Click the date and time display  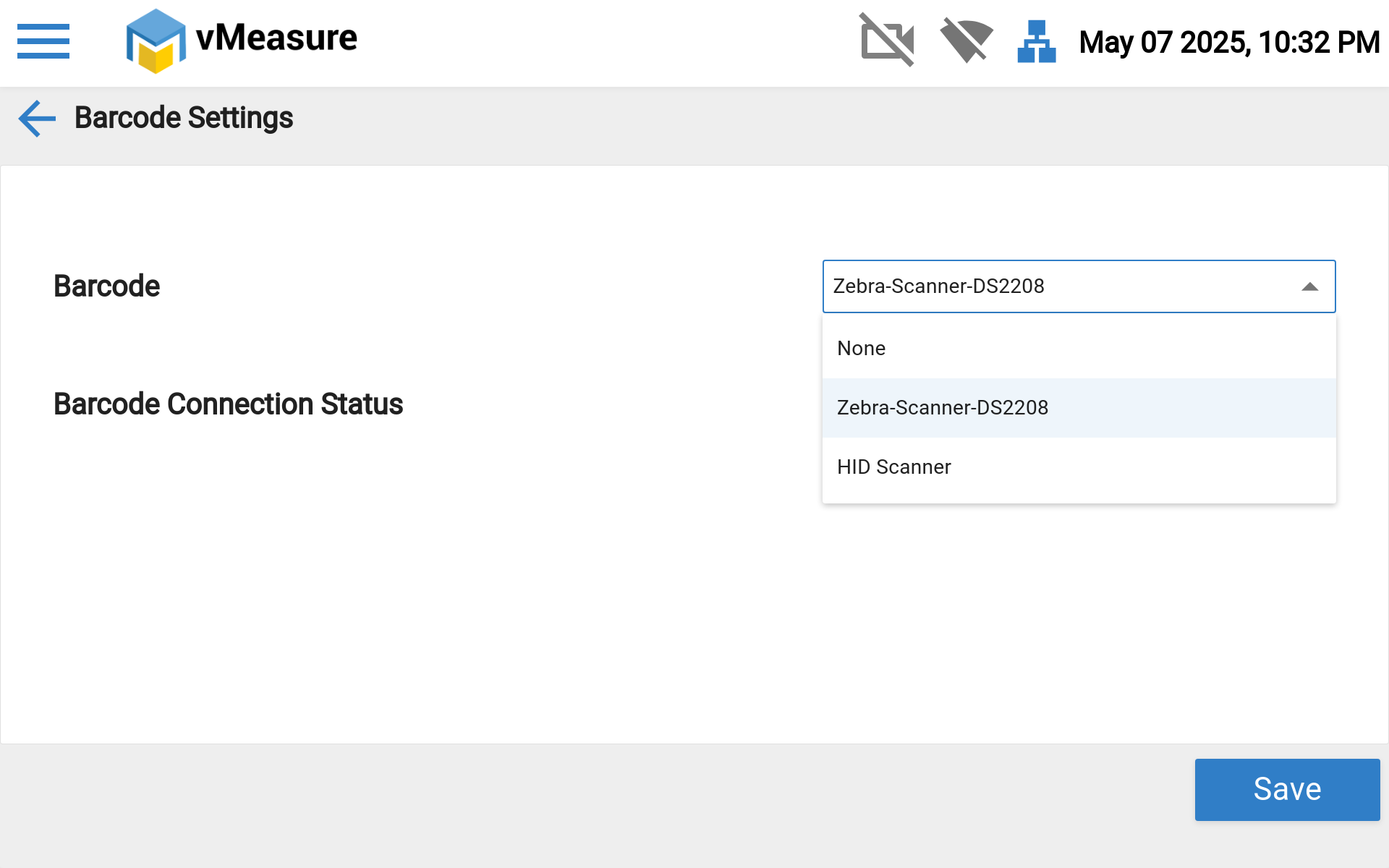pyautogui.click(x=1228, y=43)
